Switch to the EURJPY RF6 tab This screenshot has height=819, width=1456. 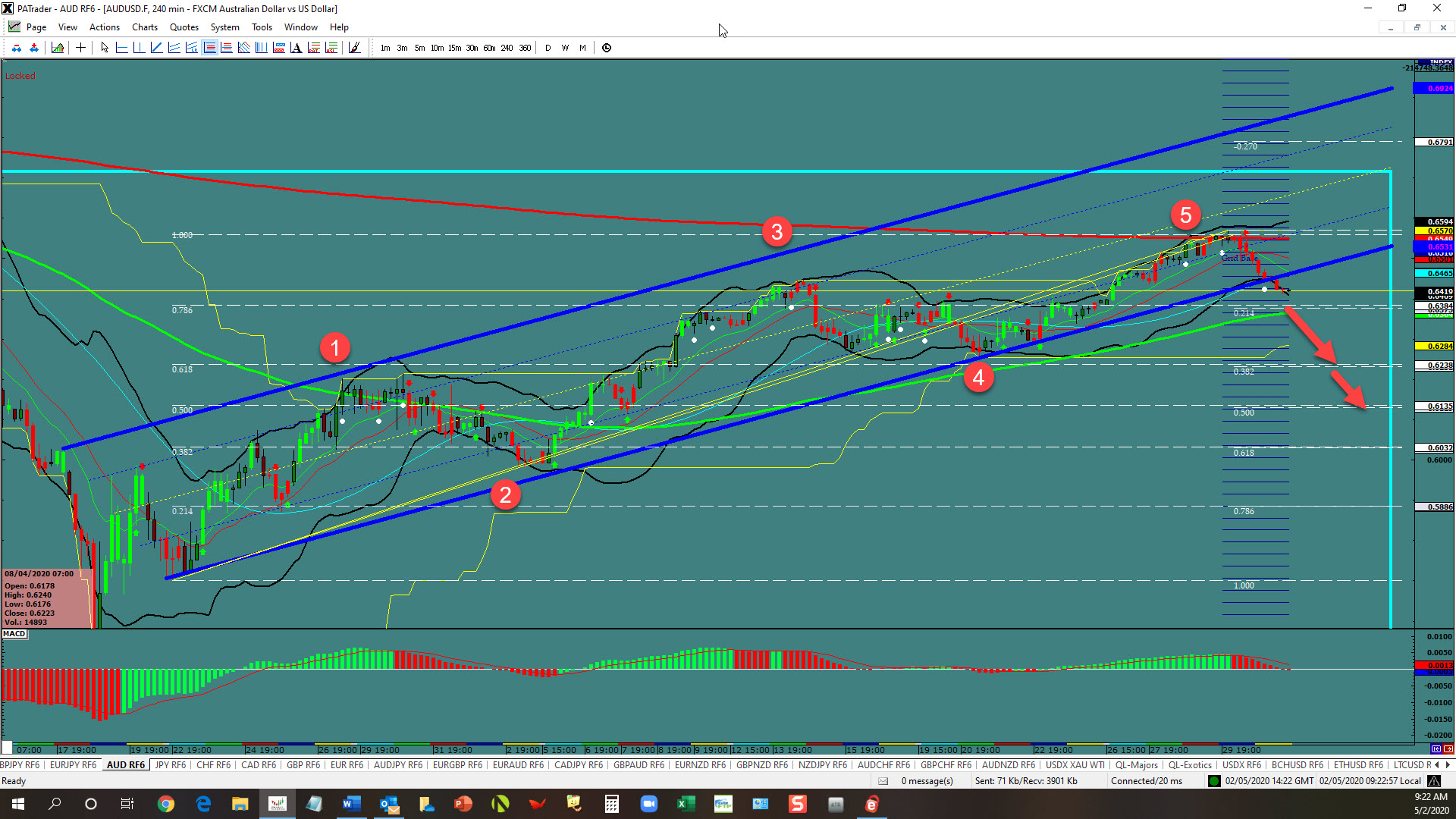tap(73, 765)
